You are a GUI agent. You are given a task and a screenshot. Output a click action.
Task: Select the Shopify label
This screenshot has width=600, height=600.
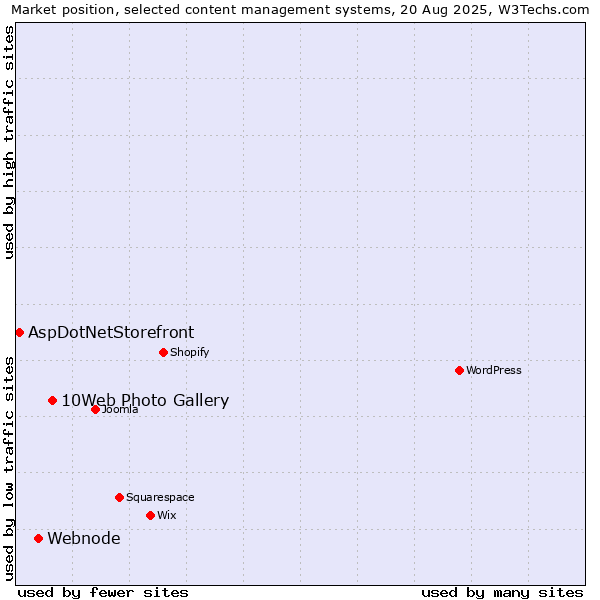tap(189, 352)
